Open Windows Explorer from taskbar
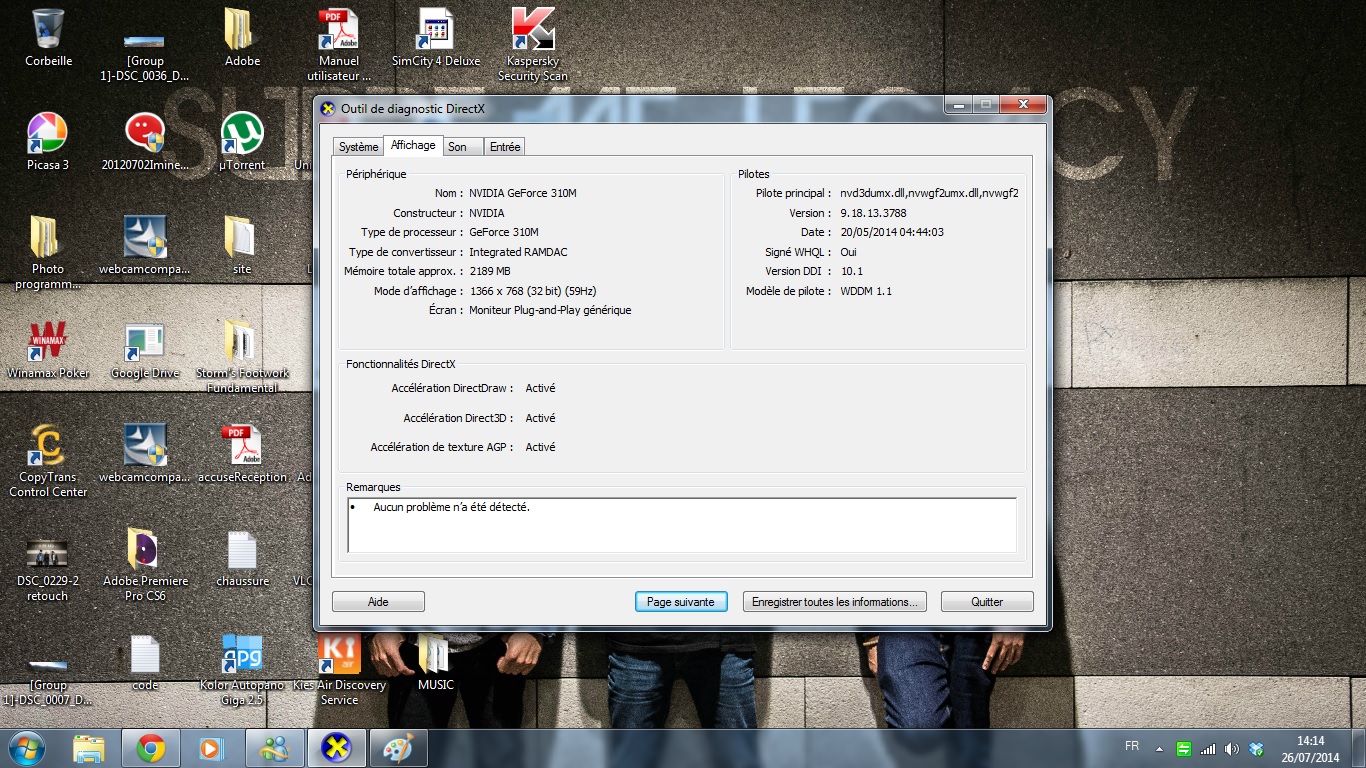The height and width of the screenshot is (768, 1366). pos(89,748)
